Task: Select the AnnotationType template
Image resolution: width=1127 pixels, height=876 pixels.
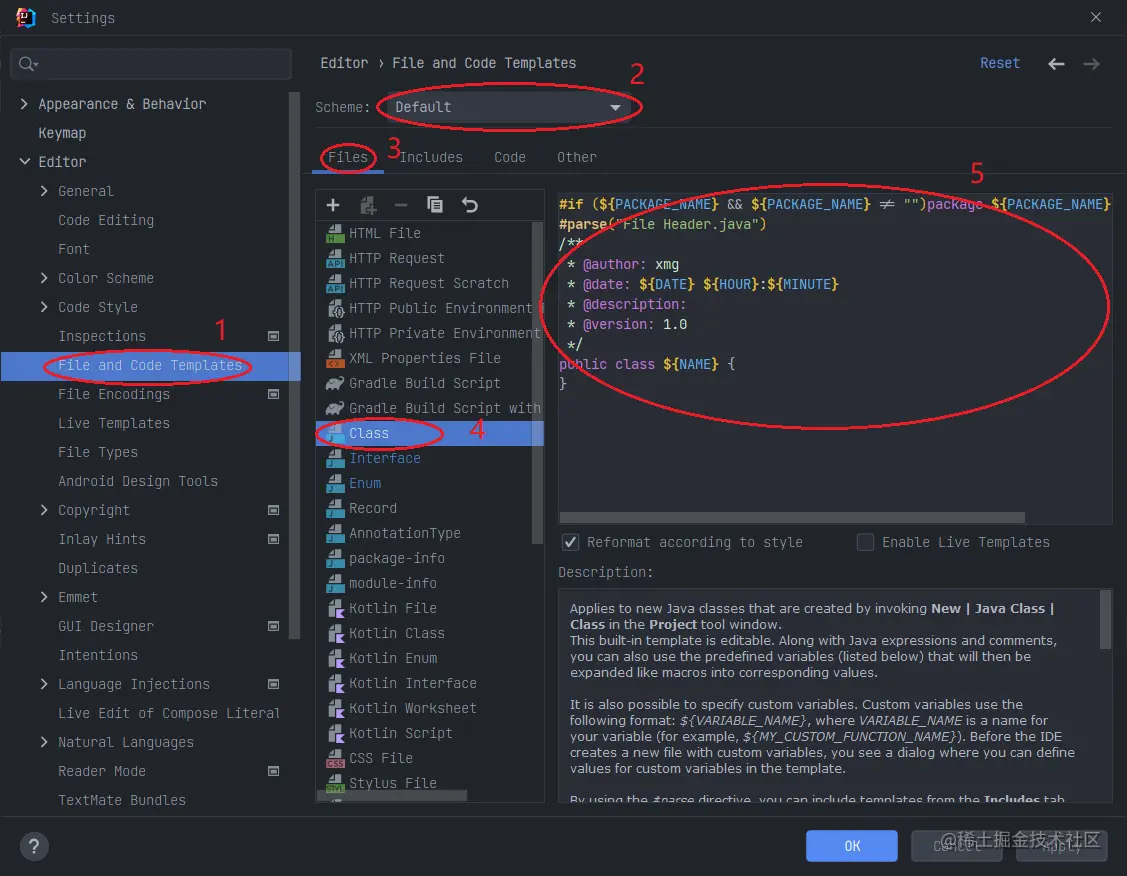Action: tap(405, 533)
